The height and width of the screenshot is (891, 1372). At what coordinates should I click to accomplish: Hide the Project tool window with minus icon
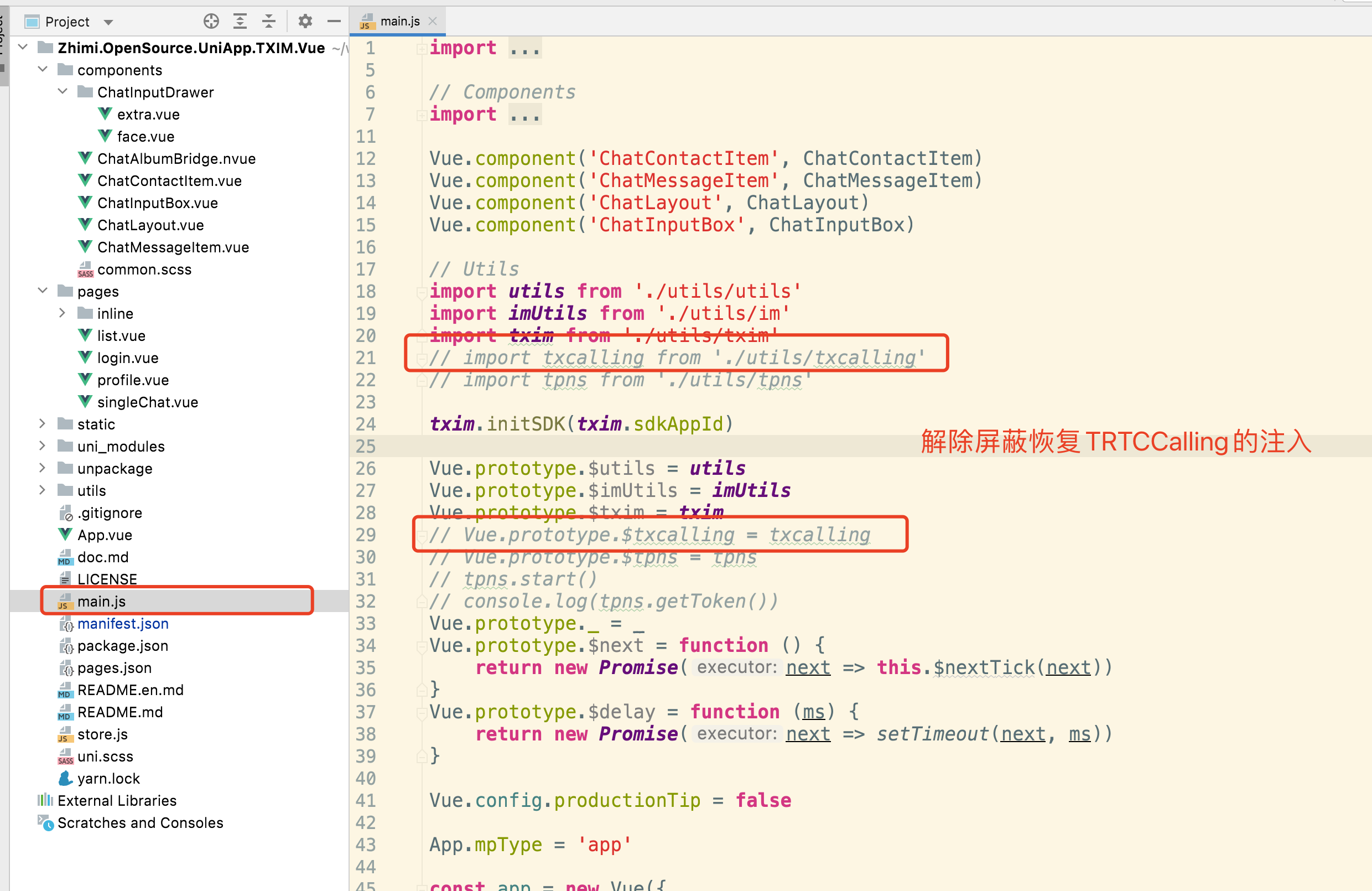tap(334, 22)
